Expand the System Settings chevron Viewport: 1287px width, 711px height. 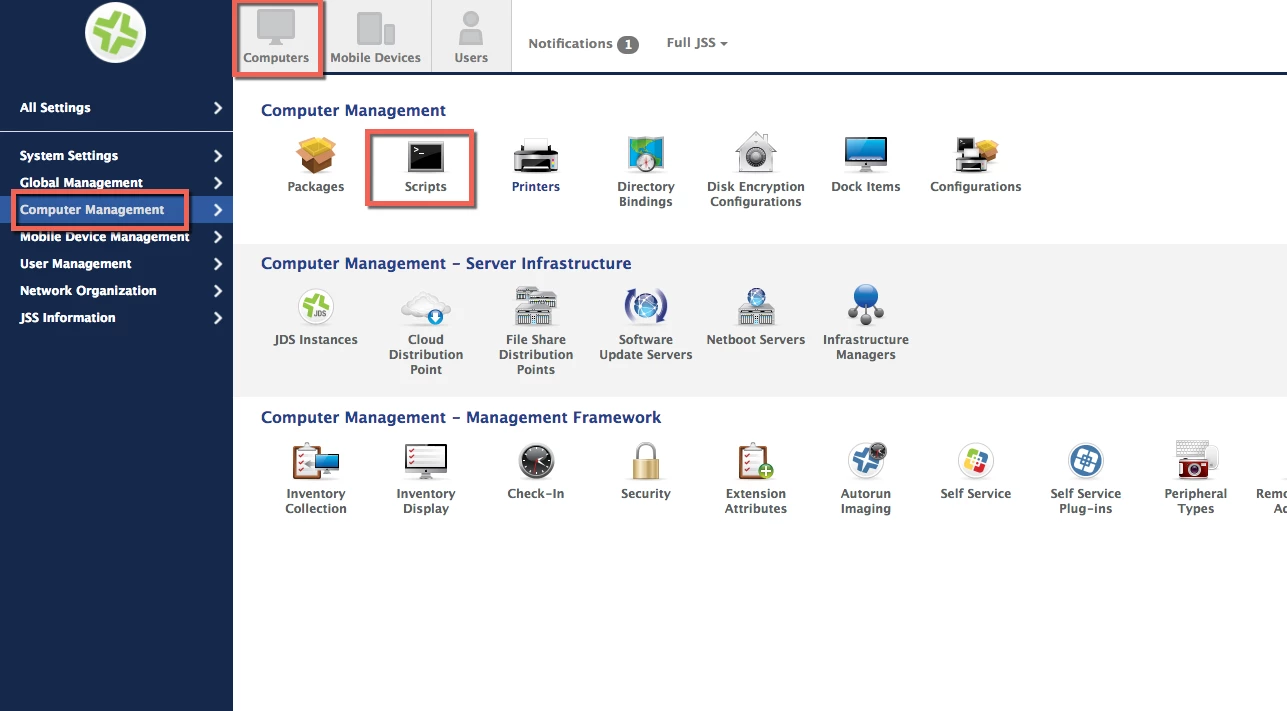(x=218, y=156)
